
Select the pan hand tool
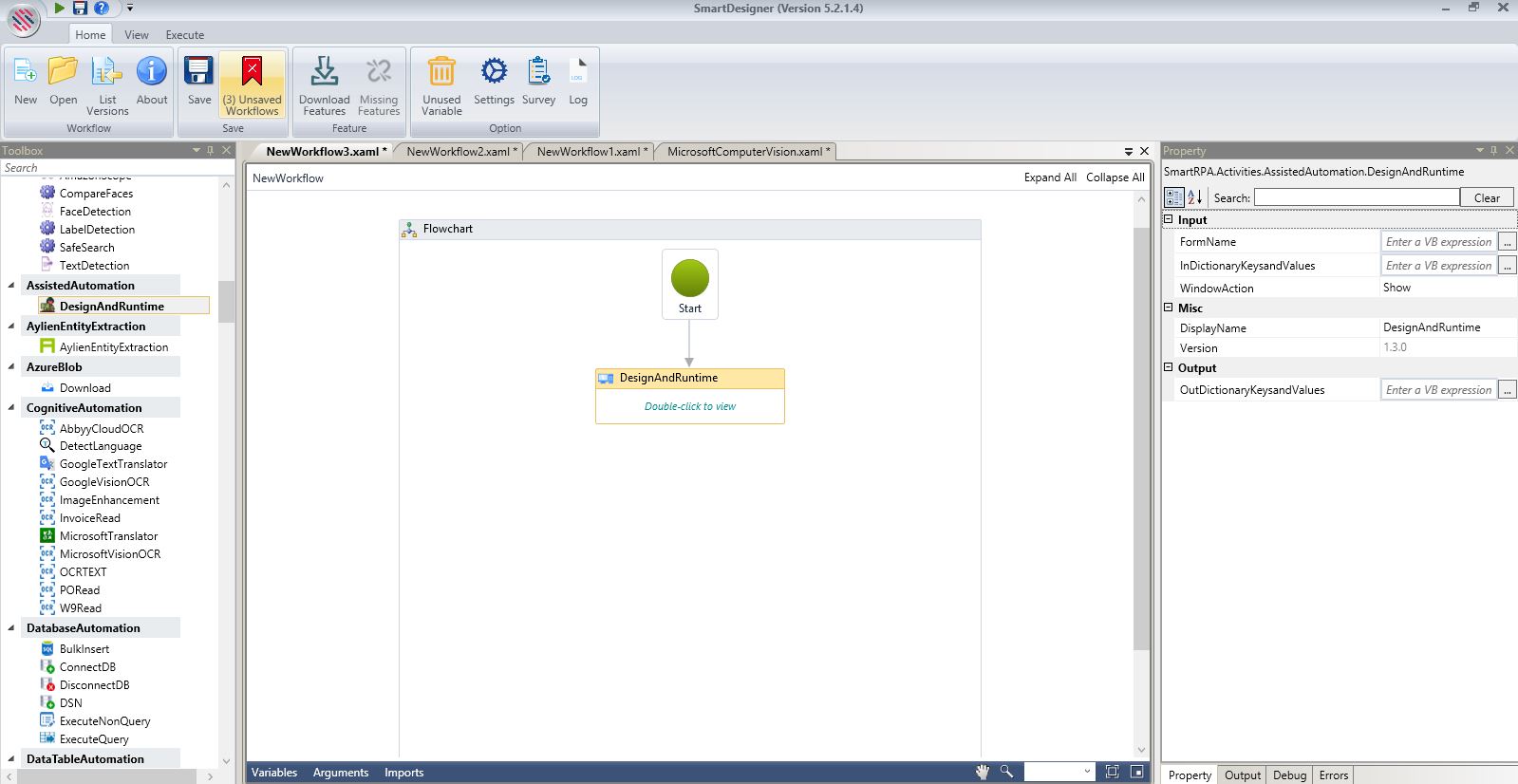(983, 772)
